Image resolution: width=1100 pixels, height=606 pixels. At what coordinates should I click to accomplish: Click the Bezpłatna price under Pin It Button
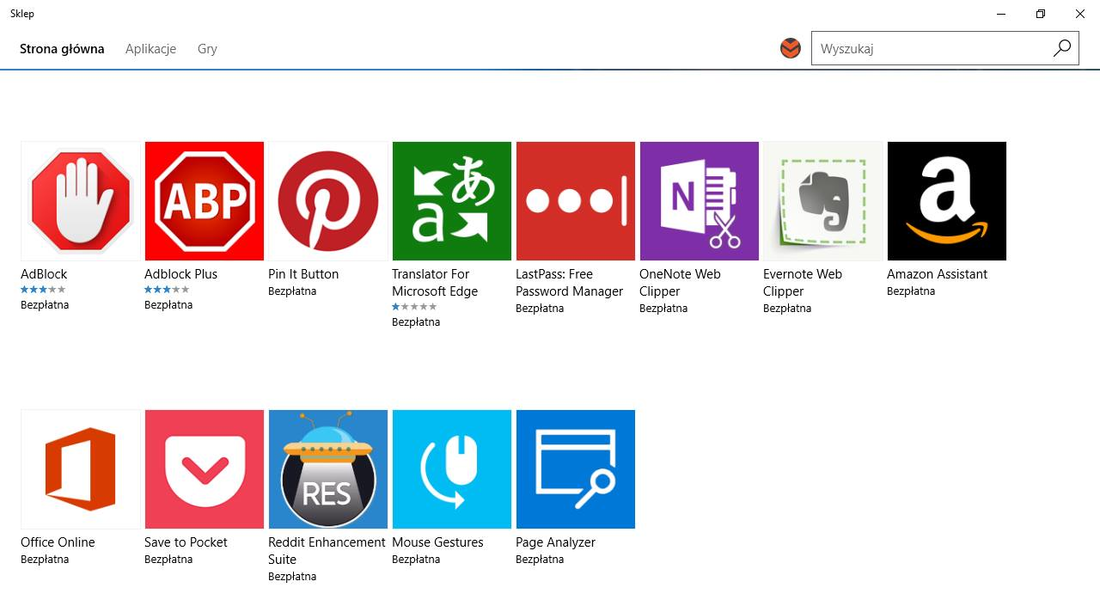coord(292,291)
